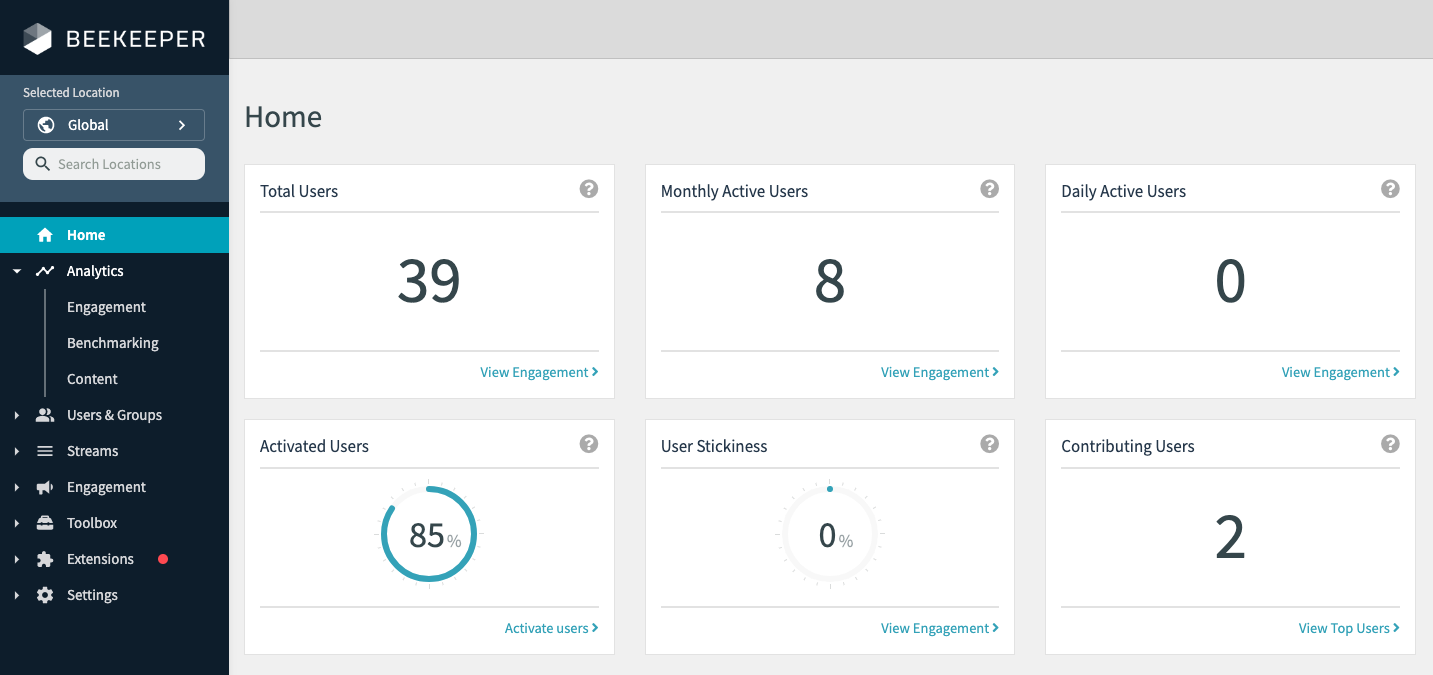Select the Streams list icon
This screenshot has height=675, width=1433.
point(44,450)
